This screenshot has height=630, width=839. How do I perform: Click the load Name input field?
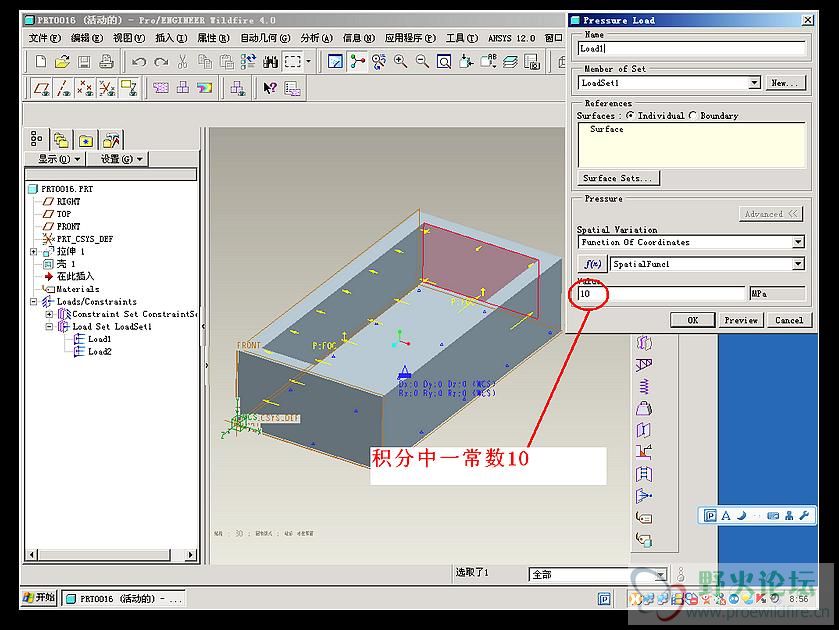[691, 48]
